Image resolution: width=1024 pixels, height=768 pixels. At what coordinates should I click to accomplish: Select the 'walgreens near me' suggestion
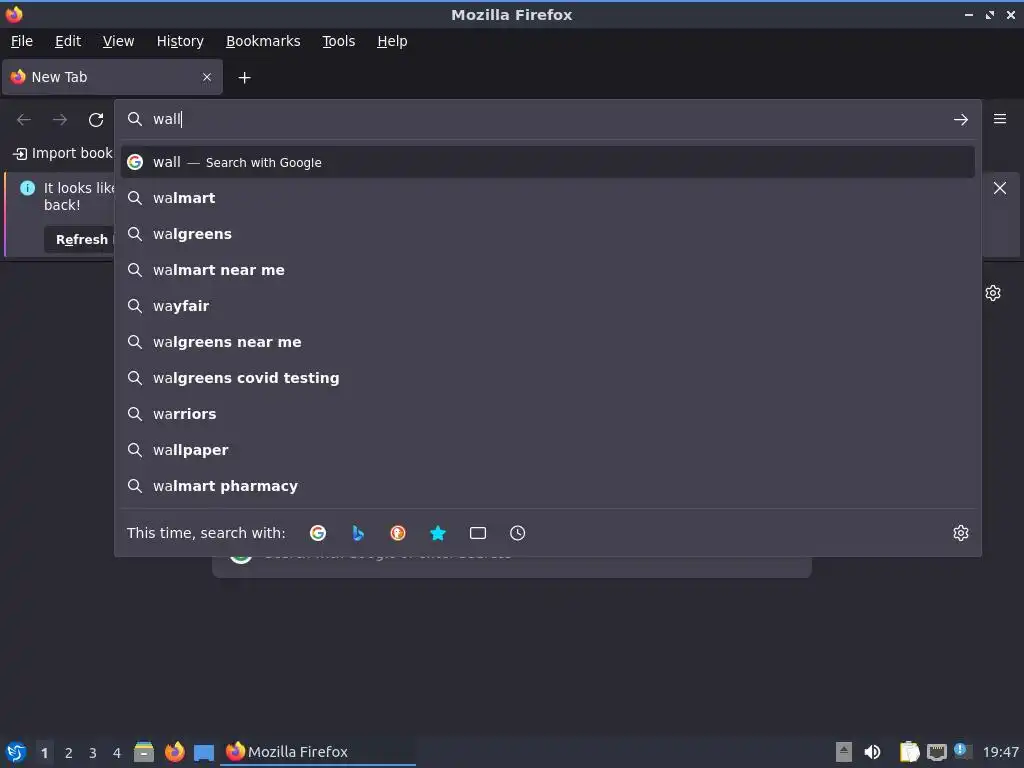click(x=547, y=342)
